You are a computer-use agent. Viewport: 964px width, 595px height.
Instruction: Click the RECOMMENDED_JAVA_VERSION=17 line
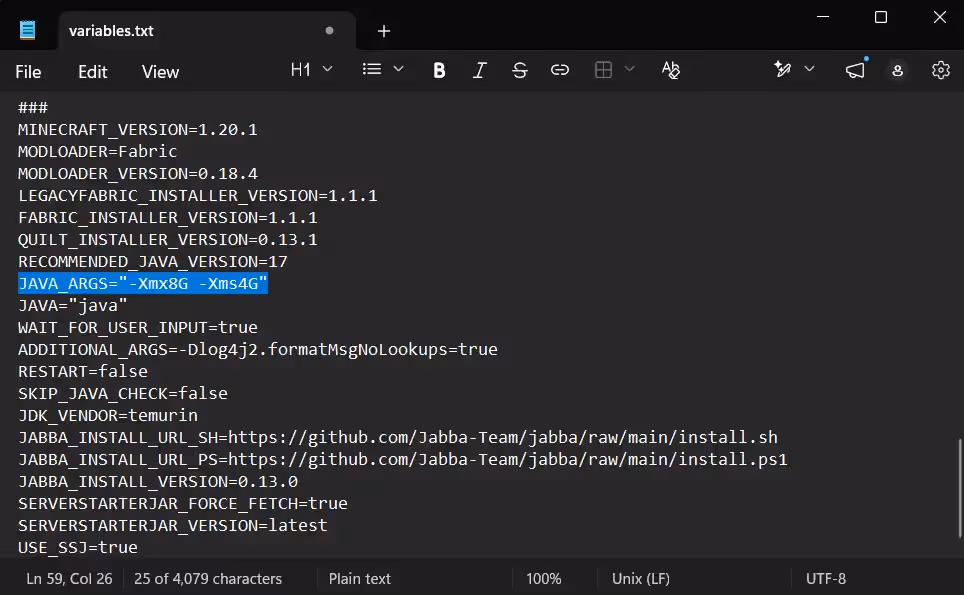[152, 261]
